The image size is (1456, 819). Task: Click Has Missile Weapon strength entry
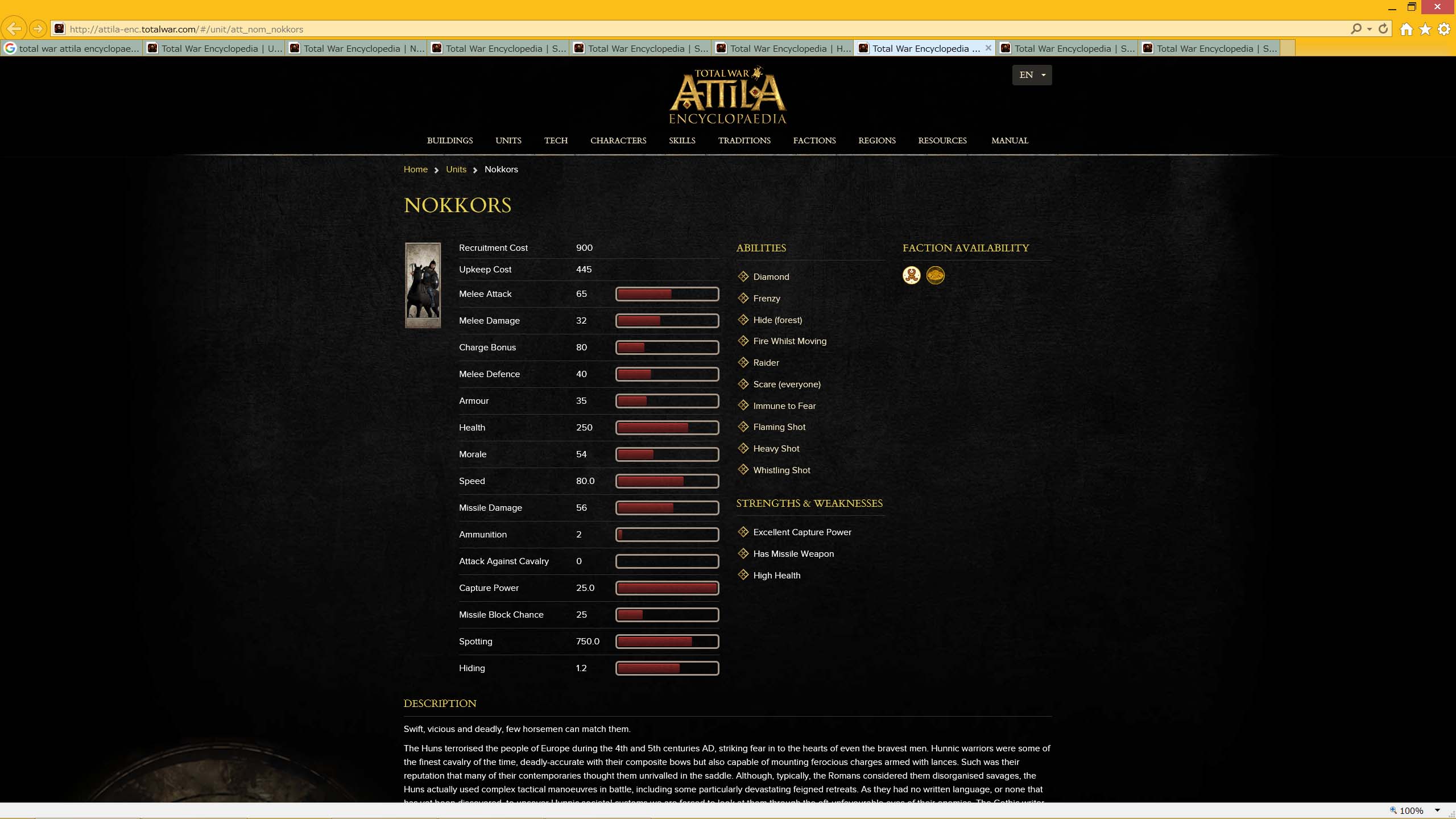click(793, 554)
